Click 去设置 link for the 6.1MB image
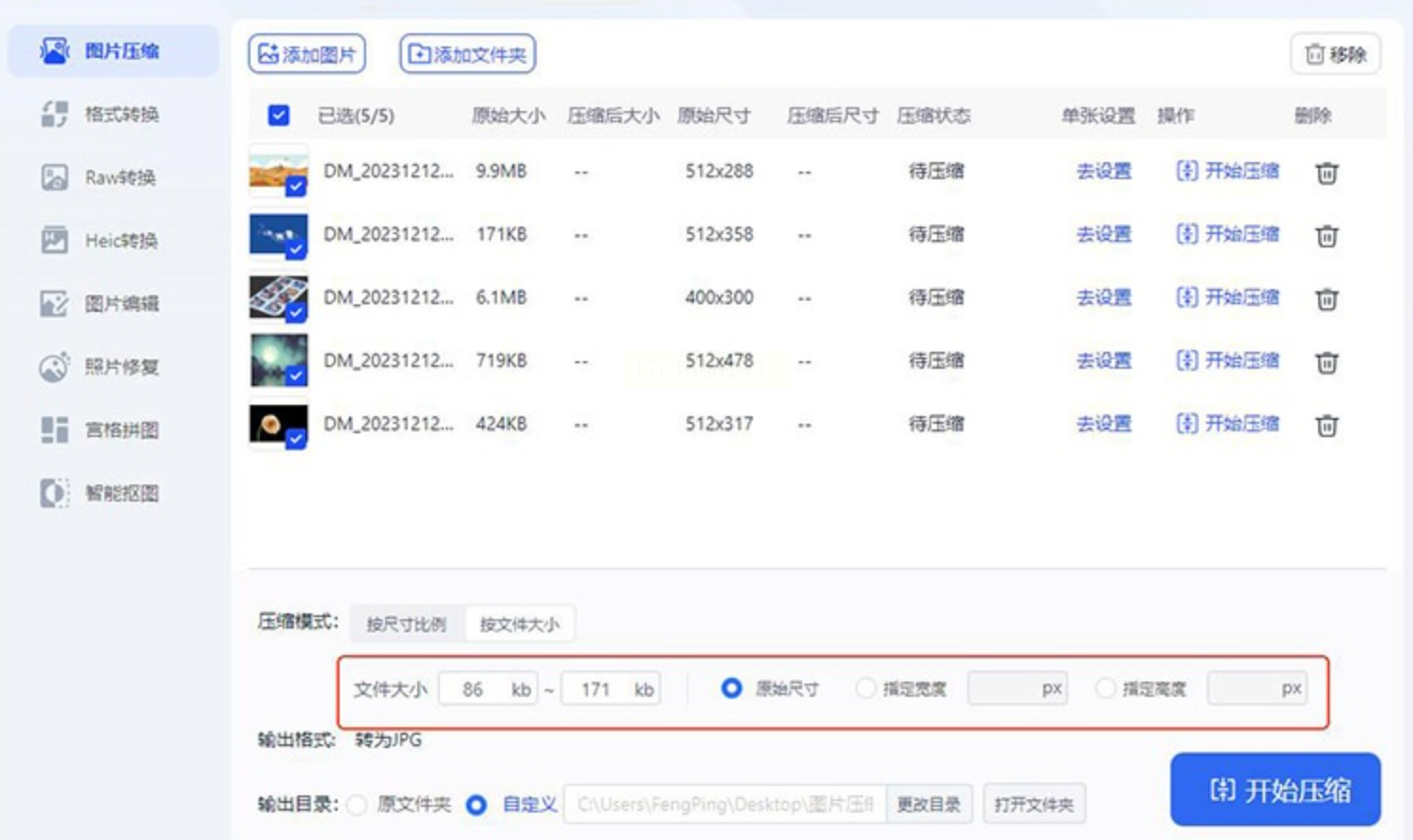The image size is (1413, 840). [1103, 298]
